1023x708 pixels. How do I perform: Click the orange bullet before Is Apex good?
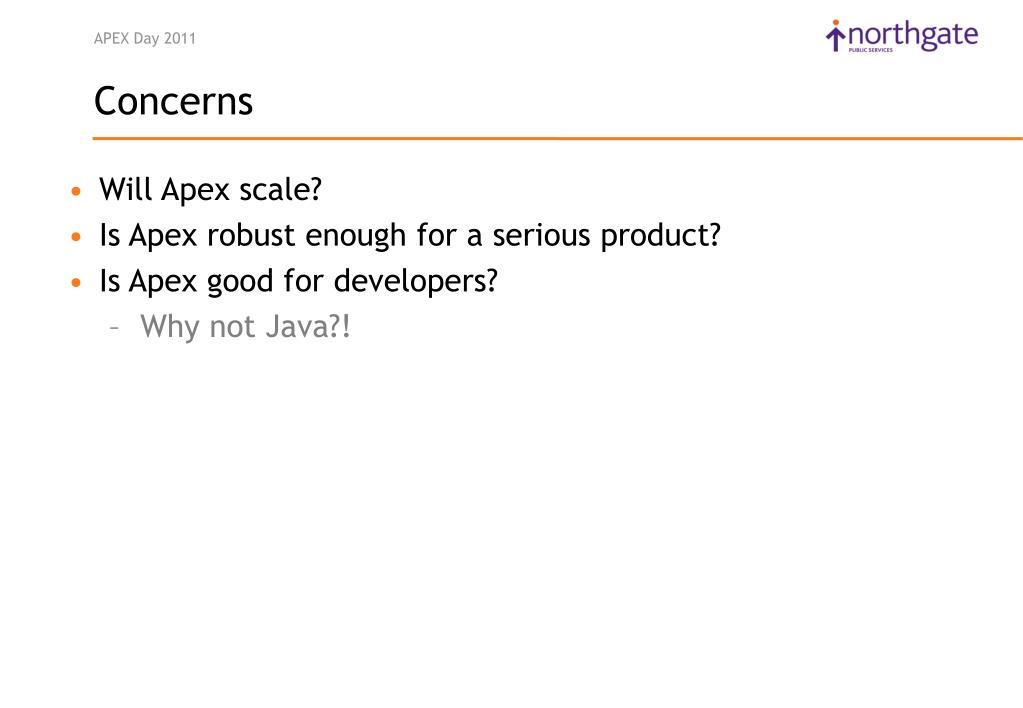tap(76, 283)
